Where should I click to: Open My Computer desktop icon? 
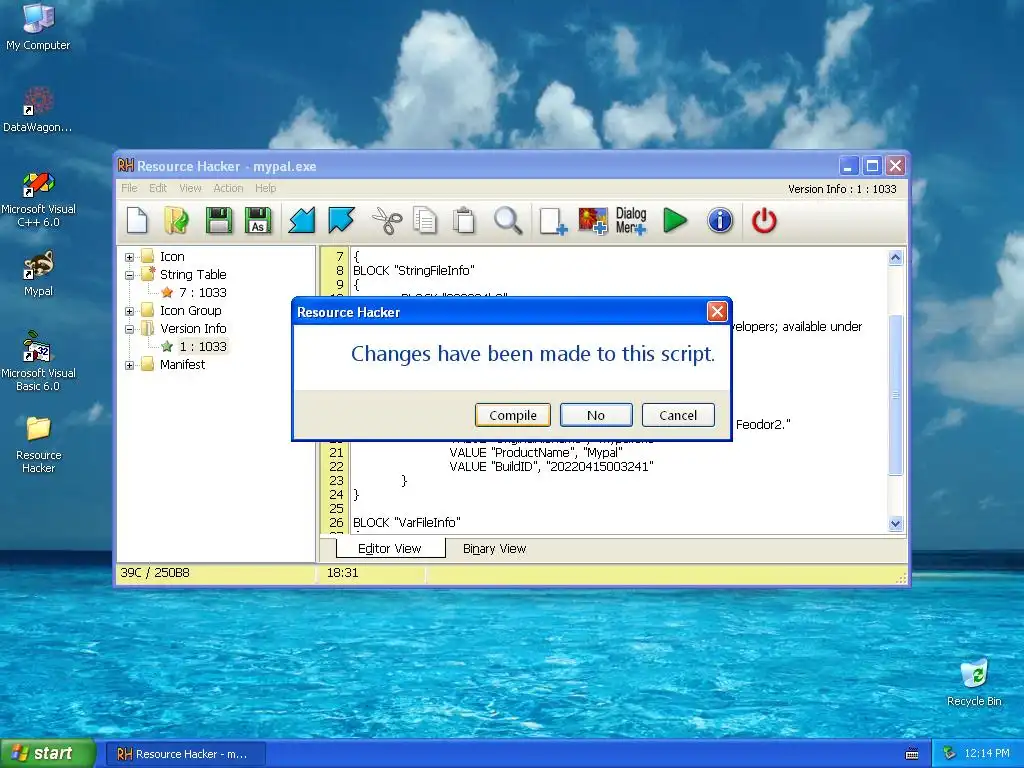(x=38, y=26)
